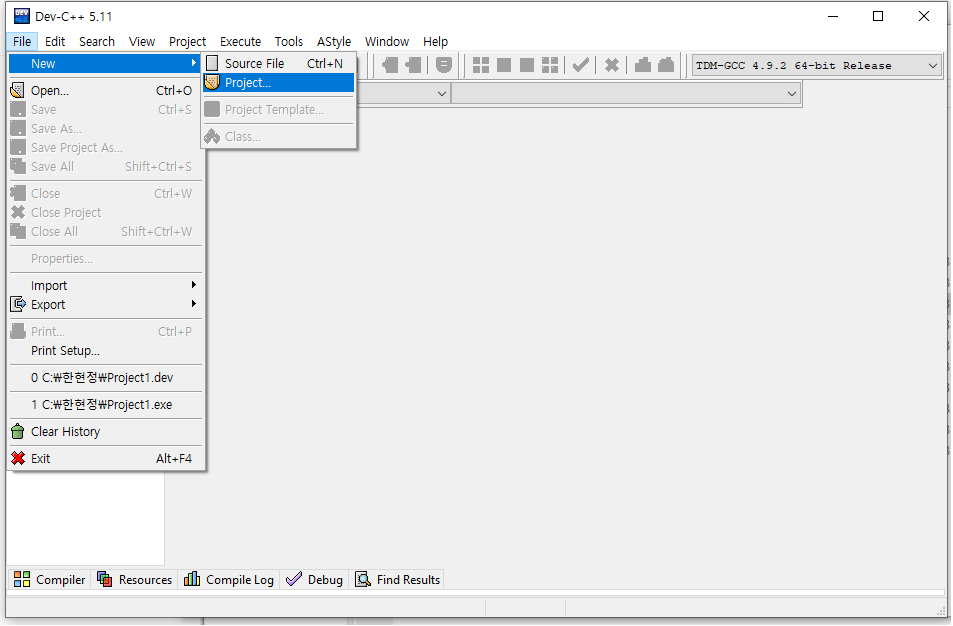Open the Execute menu
The width and height of the screenshot is (953, 626).
[240, 41]
